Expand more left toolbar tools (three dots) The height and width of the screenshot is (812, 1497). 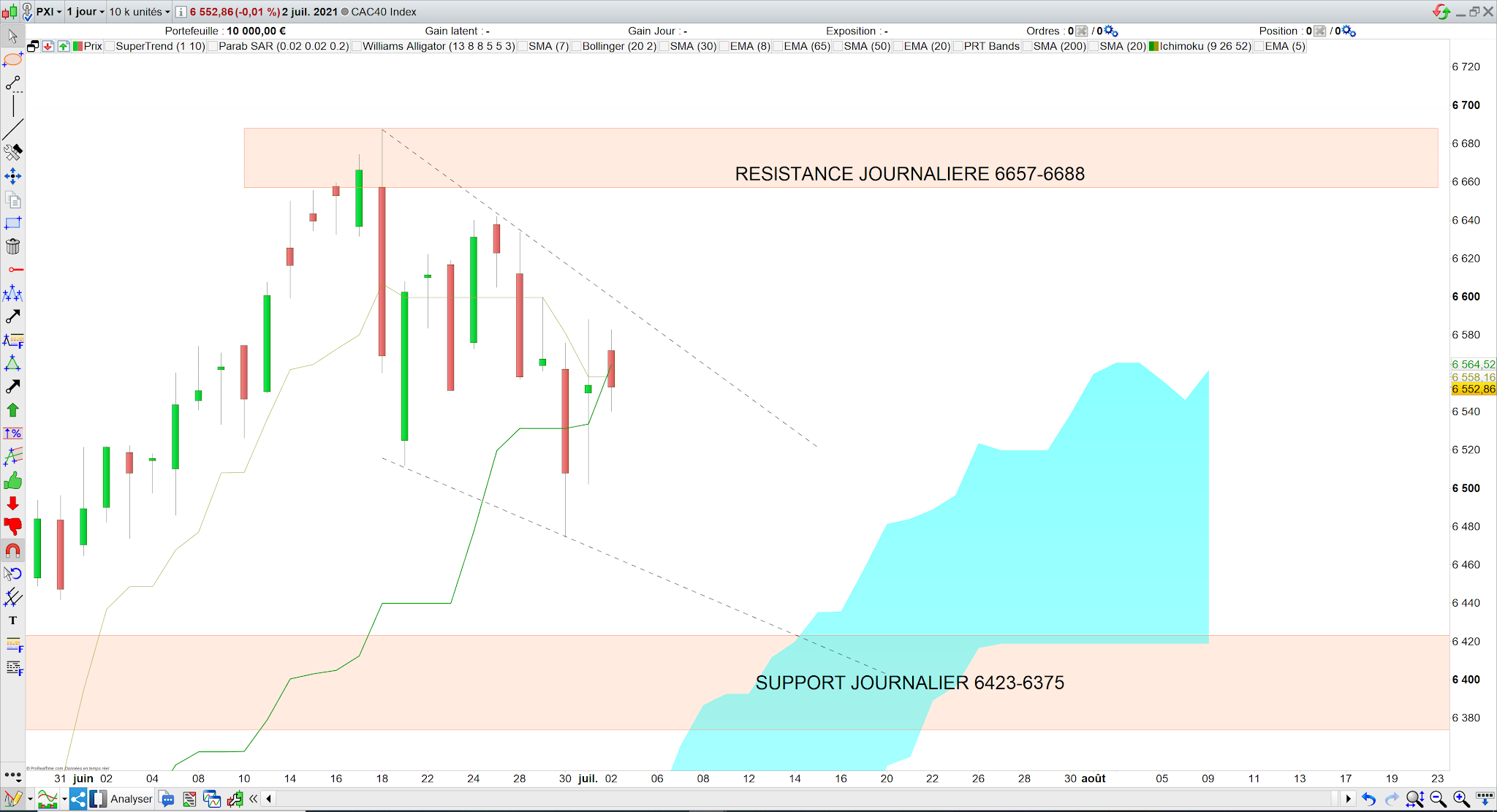[x=12, y=775]
